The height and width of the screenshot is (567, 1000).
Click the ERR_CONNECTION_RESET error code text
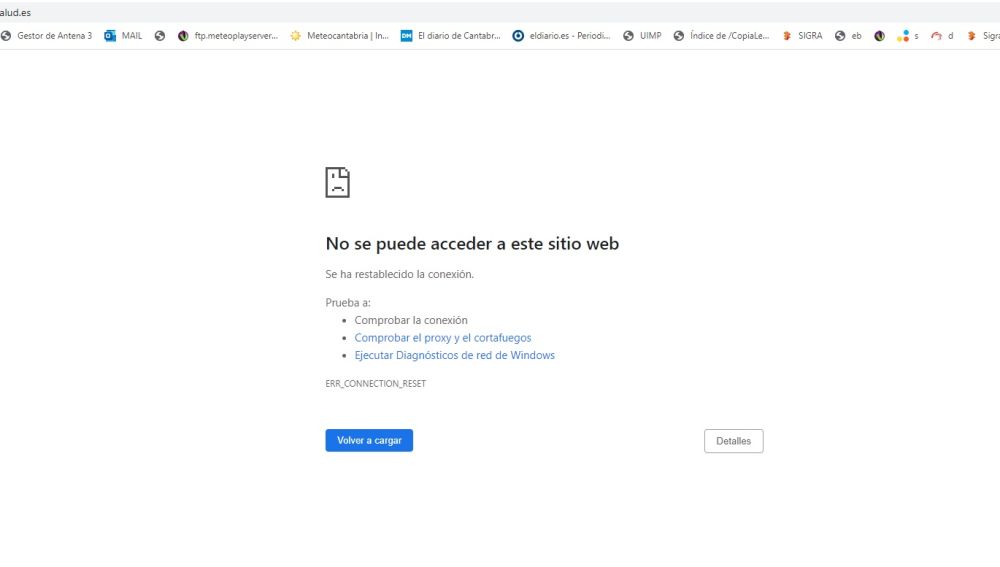[376, 383]
